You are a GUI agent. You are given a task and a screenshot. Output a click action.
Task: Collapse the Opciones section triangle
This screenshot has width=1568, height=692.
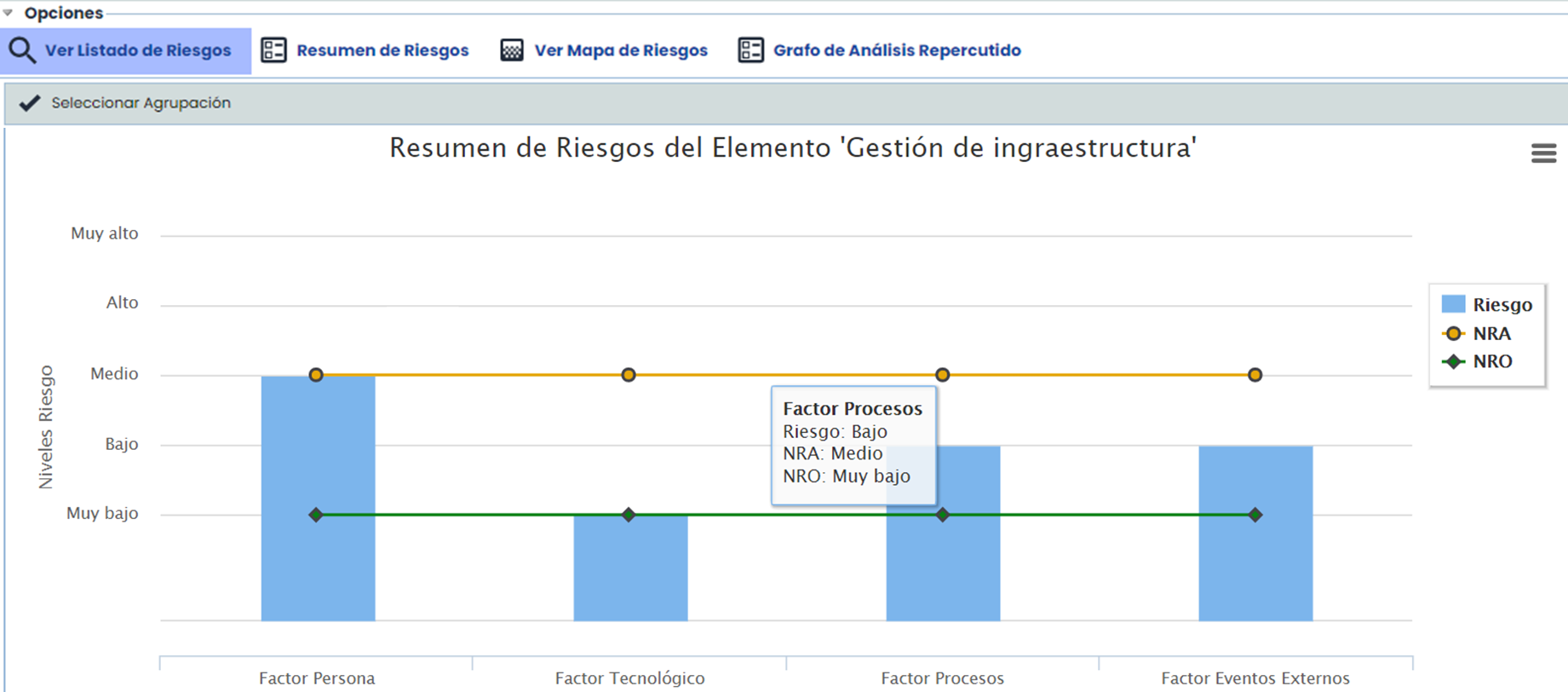pyautogui.click(x=9, y=13)
